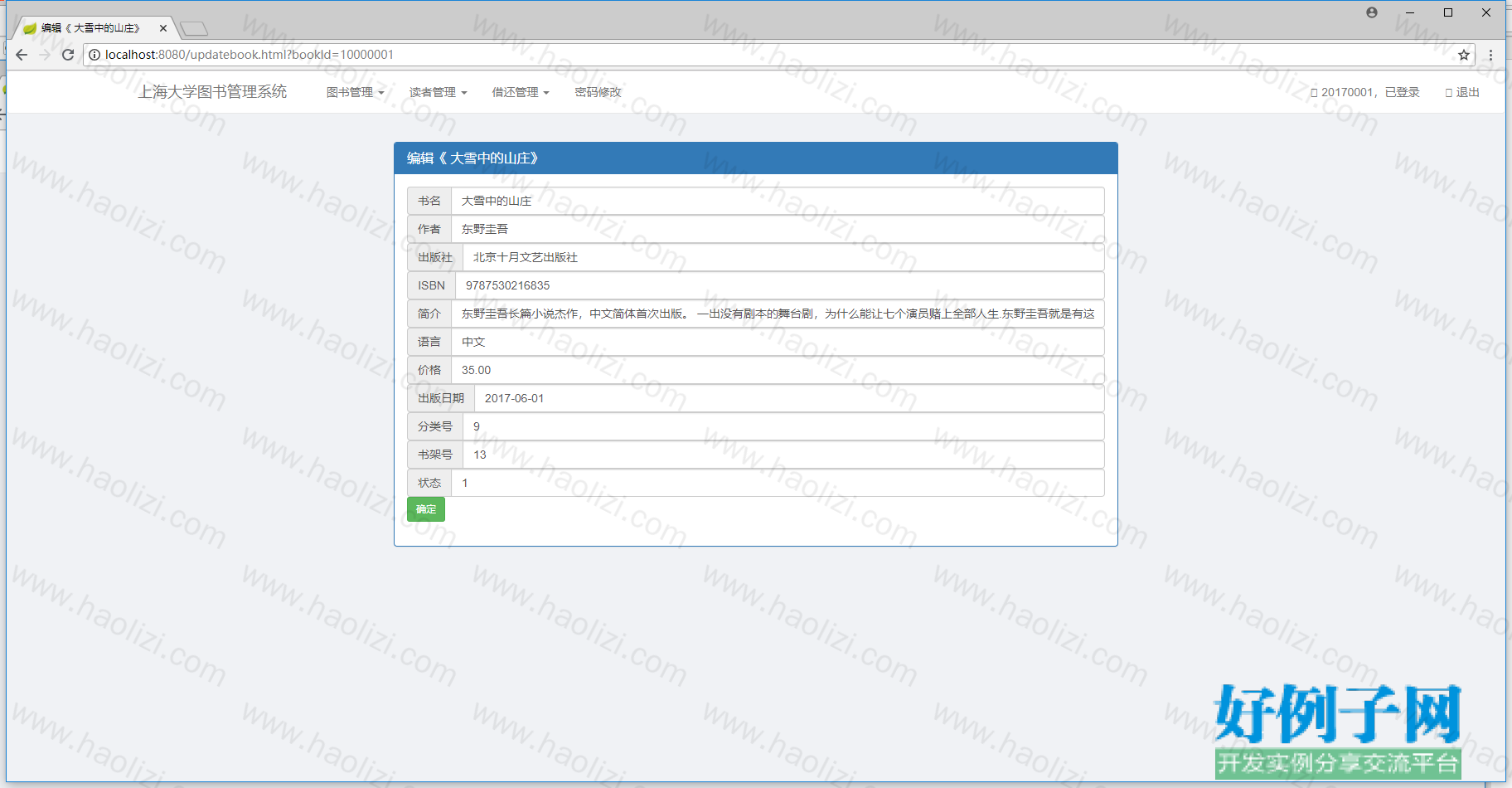Focus the 书架号 input containing 13

783,455
